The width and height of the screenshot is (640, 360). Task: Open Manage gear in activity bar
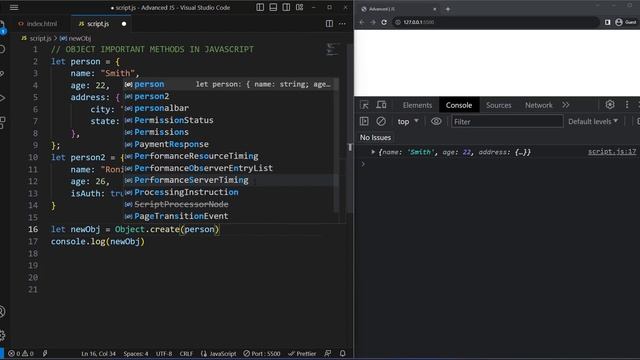tap(2, 336)
